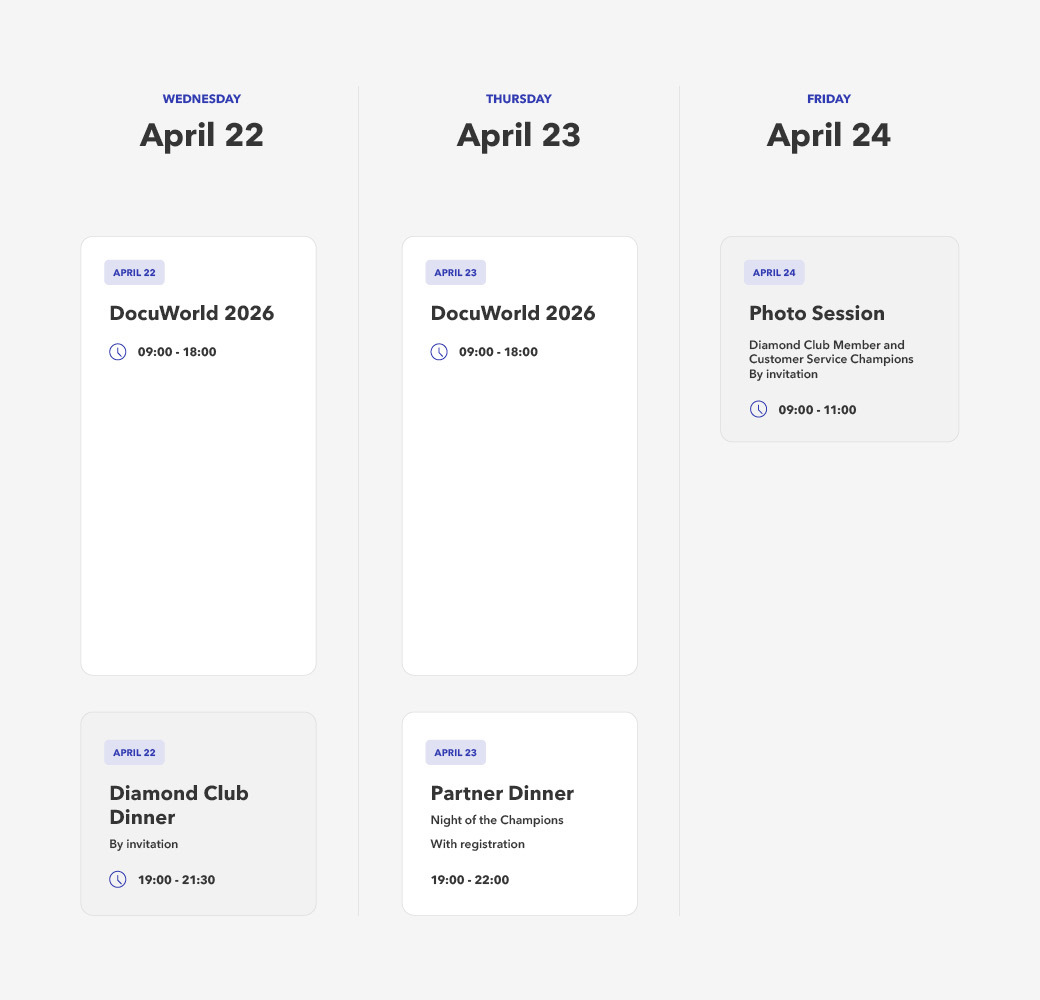Open the Diamond Club Dinner event title
The height and width of the screenshot is (1000, 1040).
[178, 805]
